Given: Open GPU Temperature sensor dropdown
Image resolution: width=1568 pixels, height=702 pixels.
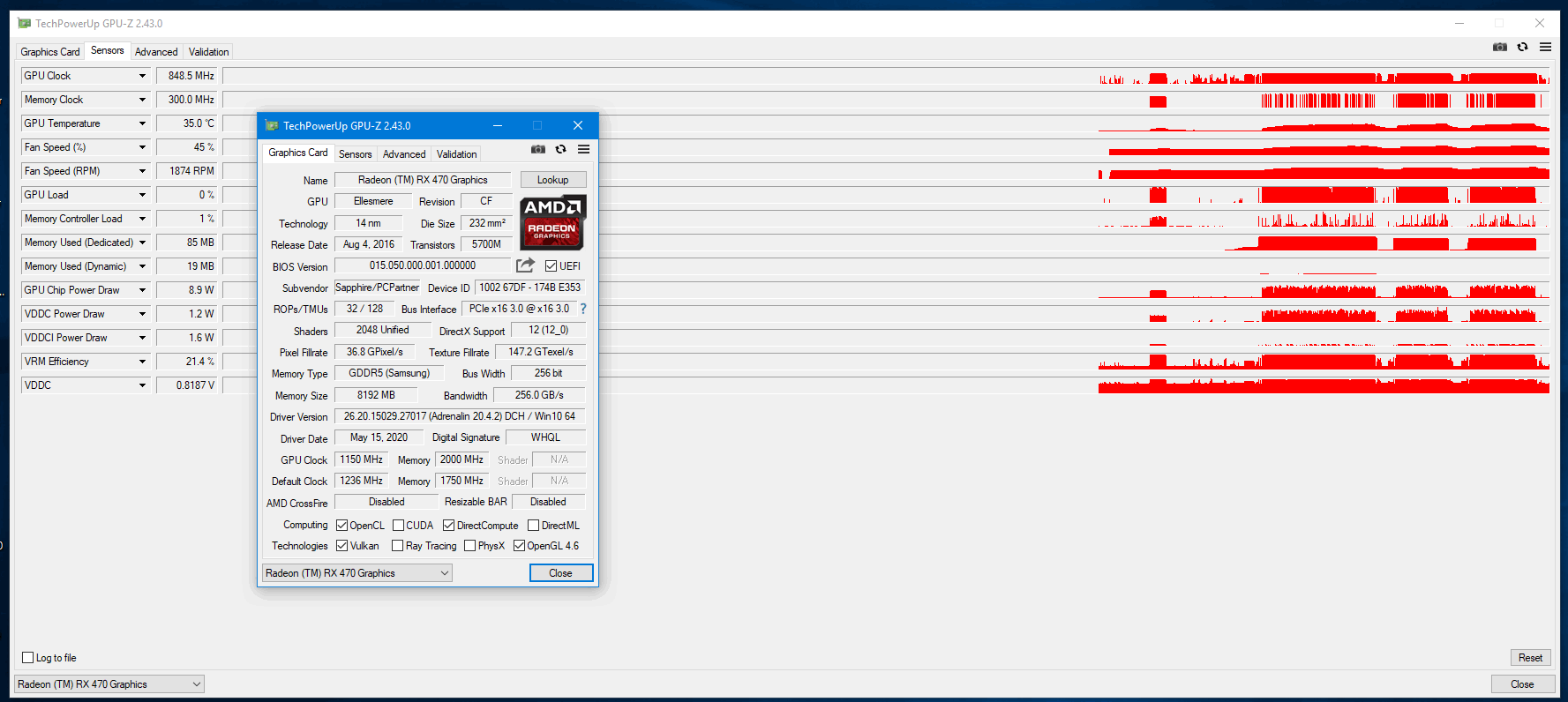Looking at the screenshot, I should pos(142,123).
